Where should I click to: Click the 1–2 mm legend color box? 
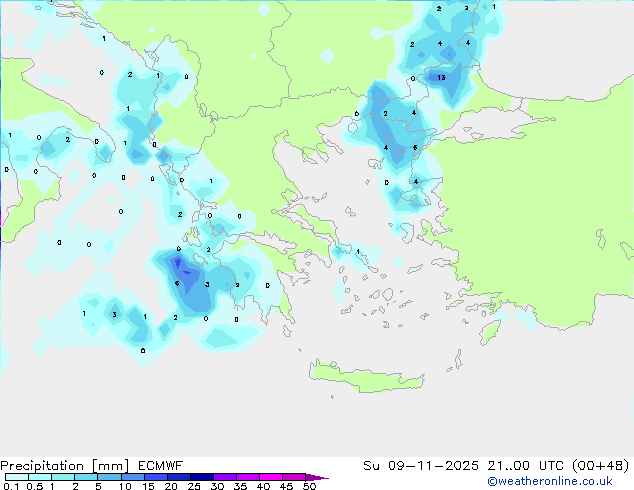(x=63, y=477)
